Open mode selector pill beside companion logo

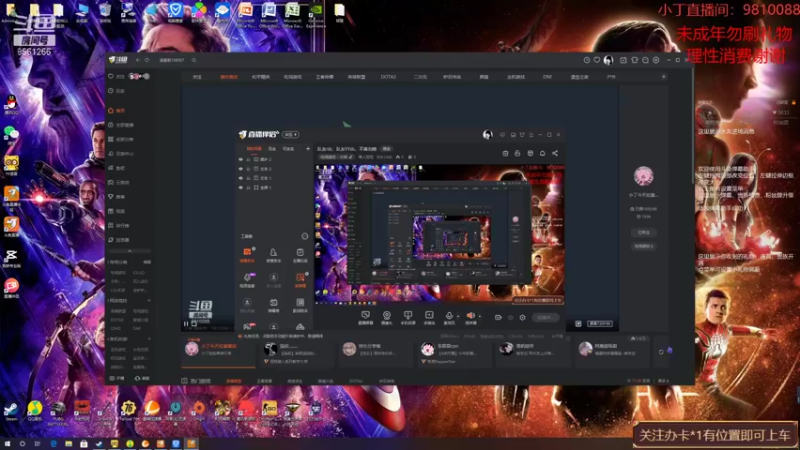point(291,135)
